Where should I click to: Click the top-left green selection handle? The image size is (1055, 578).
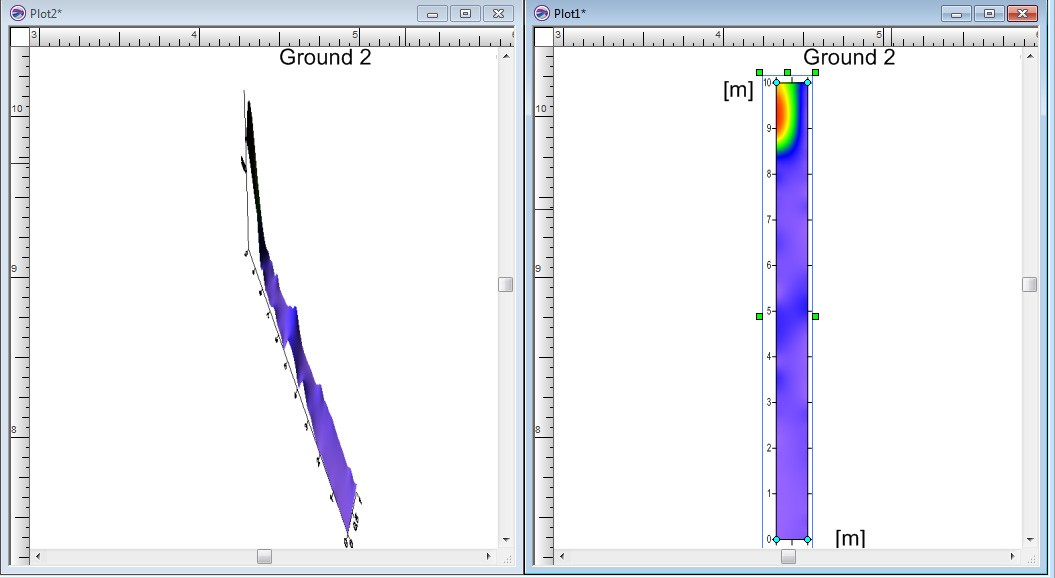click(760, 73)
